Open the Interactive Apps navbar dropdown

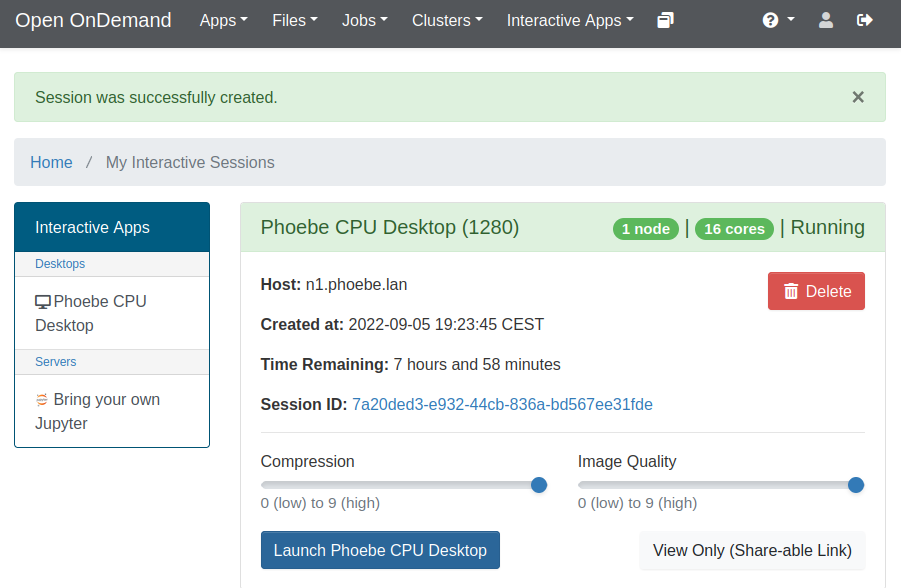tap(570, 20)
